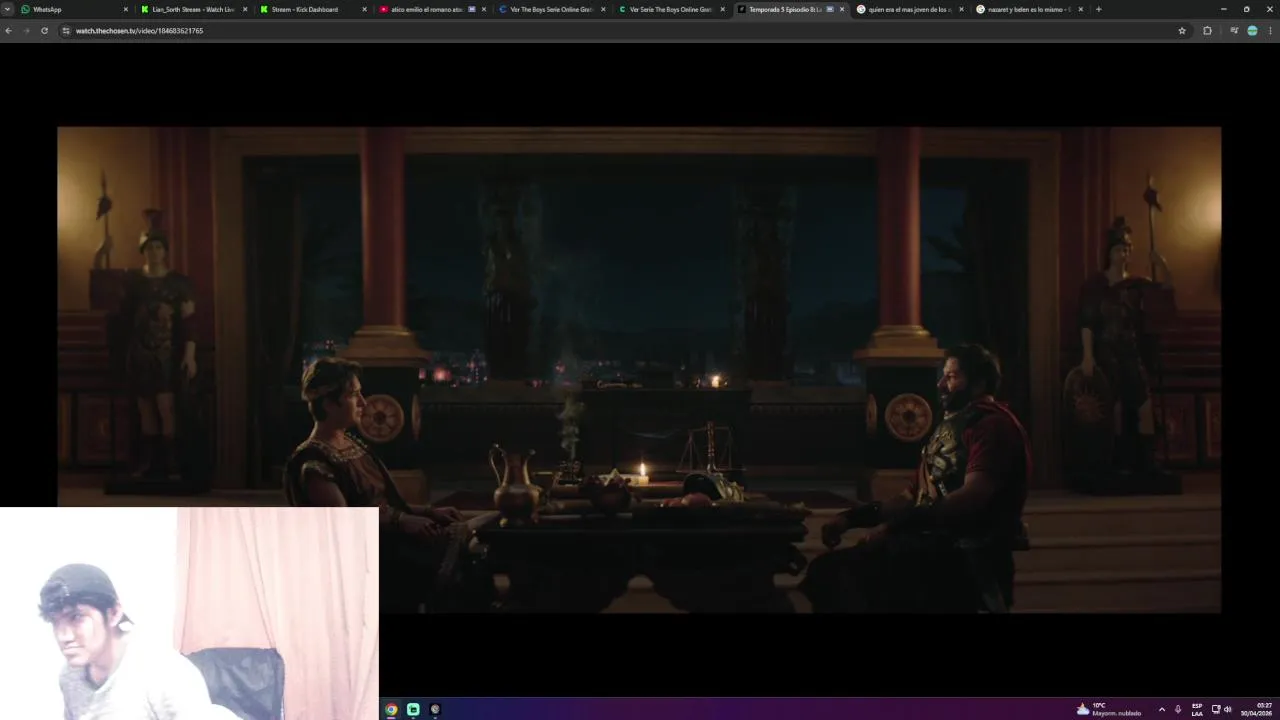The width and height of the screenshot is (1280, 720).
Task: Click the video player showing the Roman scene
Action: [639, 369]
